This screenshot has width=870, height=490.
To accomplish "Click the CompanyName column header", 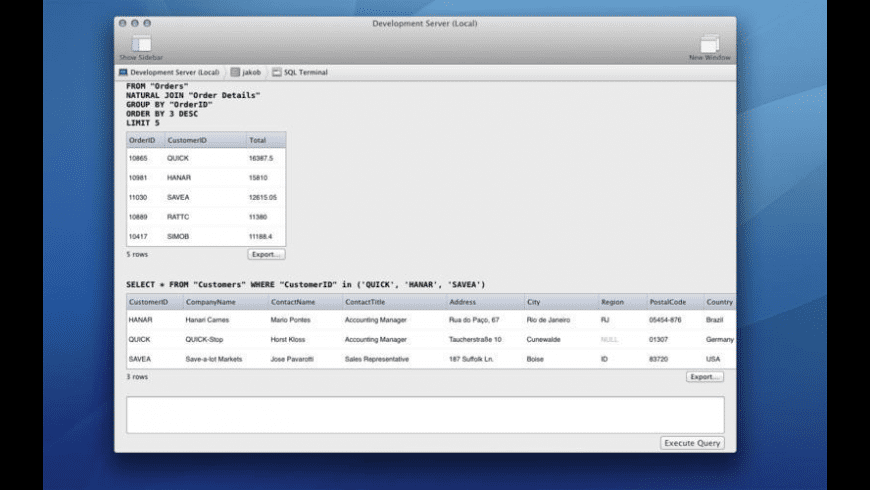I will tap(211, 302).
